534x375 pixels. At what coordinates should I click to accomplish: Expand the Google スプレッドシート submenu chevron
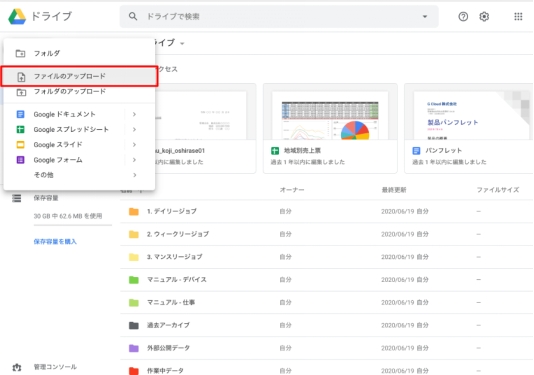(134, 129)
